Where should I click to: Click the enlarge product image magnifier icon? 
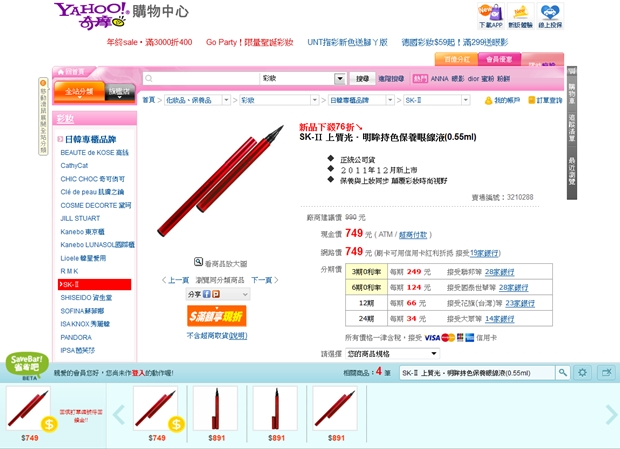point(198,262)
